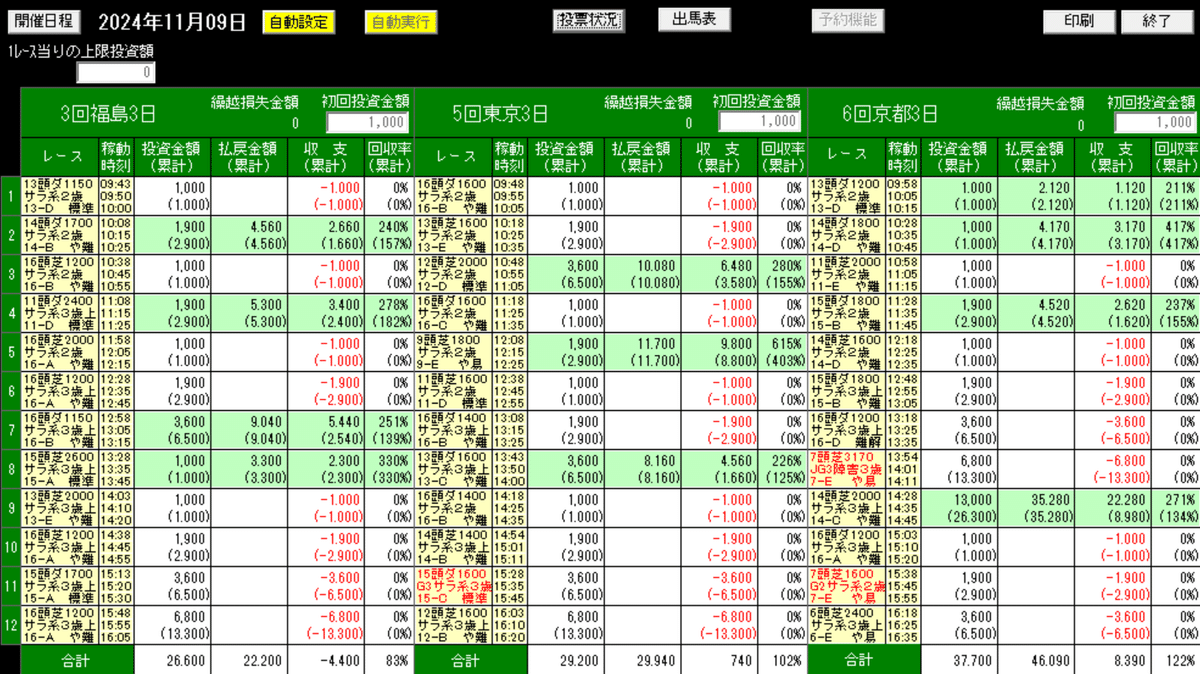This screenshot has width=1200, height=674.
Task: Edit 初回投資金額 field for 6回京都3日
Action: [1155, 122]
